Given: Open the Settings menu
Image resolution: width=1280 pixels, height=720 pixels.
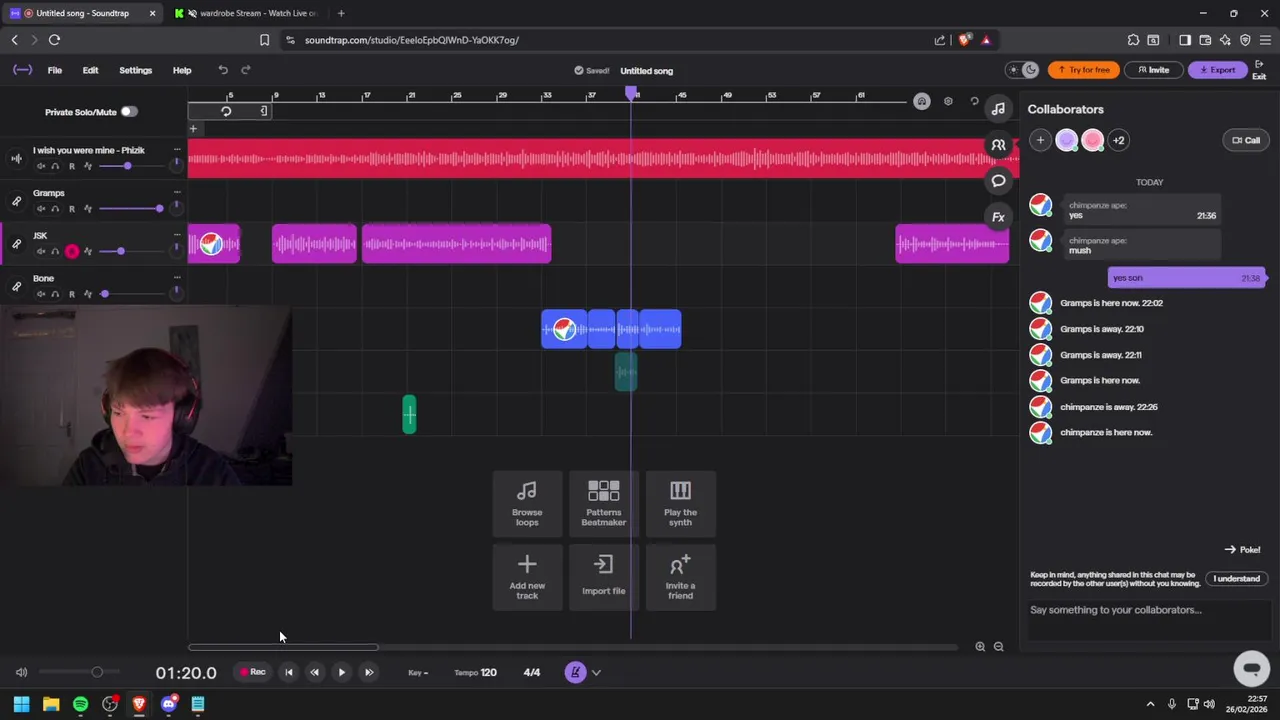Looking at the screenshot, I should (135, 70).
